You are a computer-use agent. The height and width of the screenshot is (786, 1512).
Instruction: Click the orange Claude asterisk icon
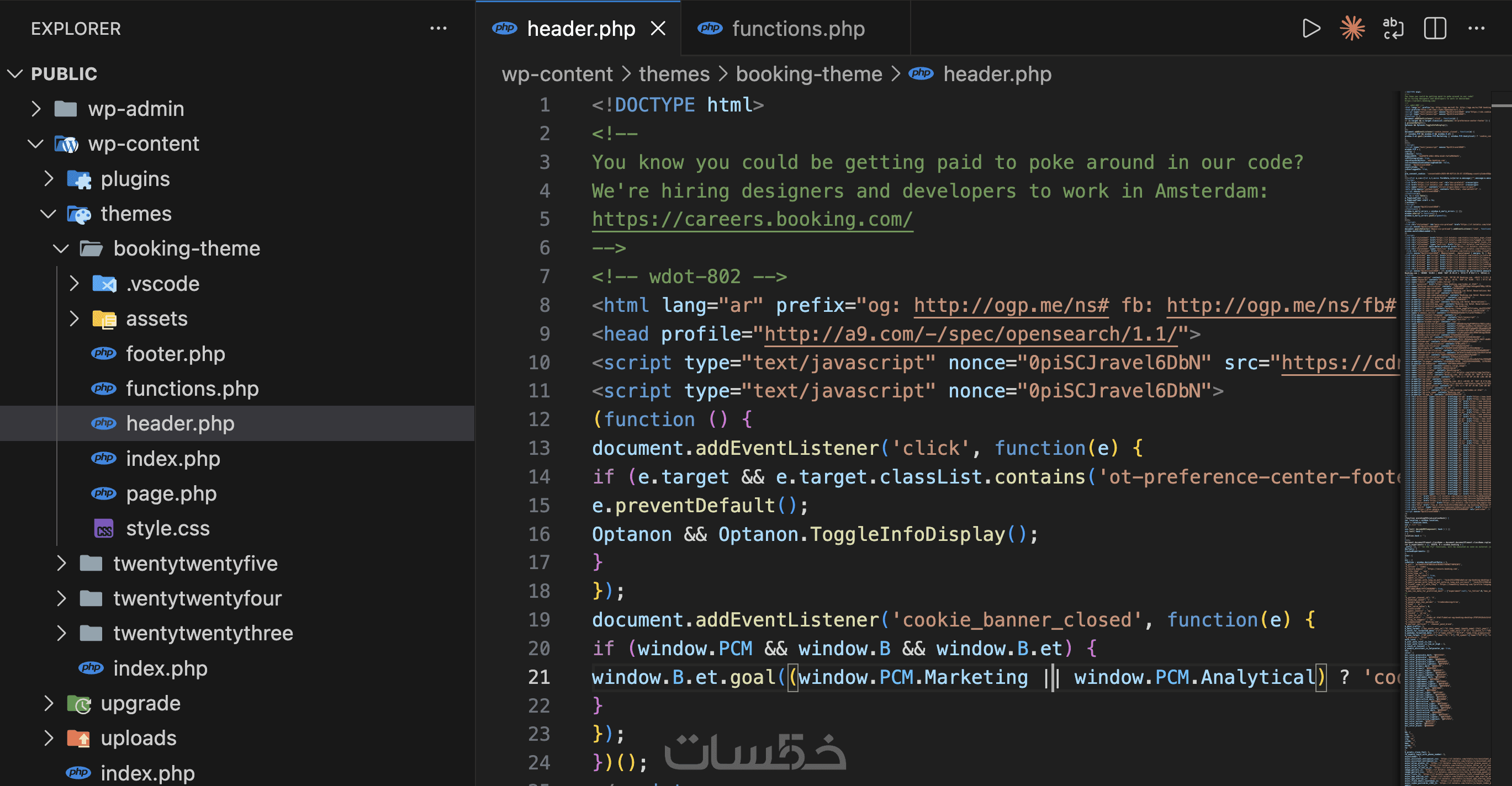(x=1352, y=28)
